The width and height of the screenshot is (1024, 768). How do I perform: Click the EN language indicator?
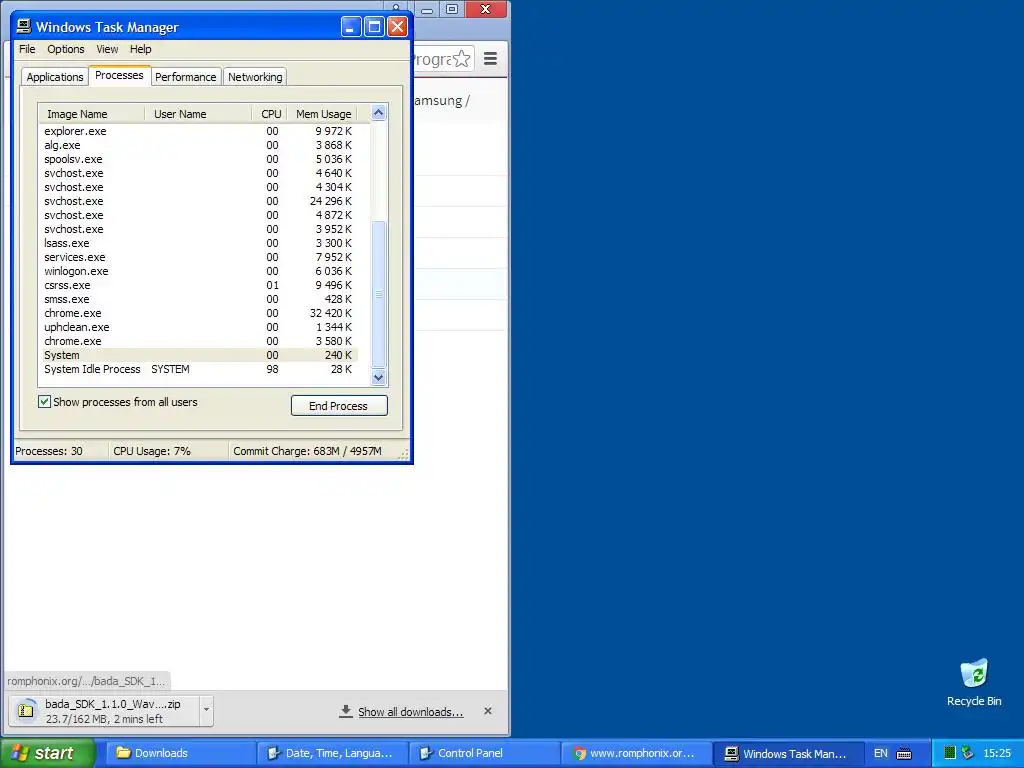880,753
